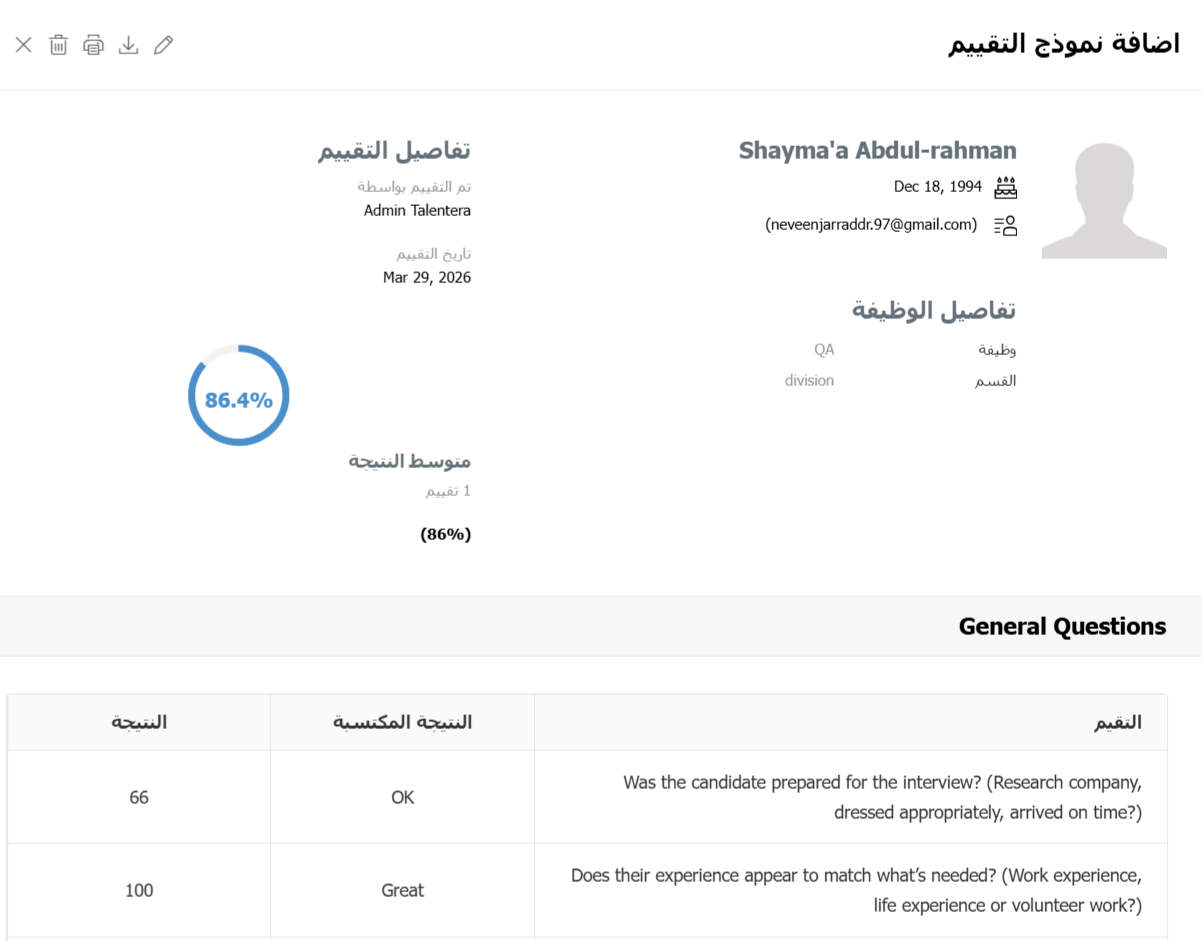Screen dimensions: 1202x941
Task: Click the 86.4% circular score indicator
Action: pyautogui.click(x=239, y=396)
